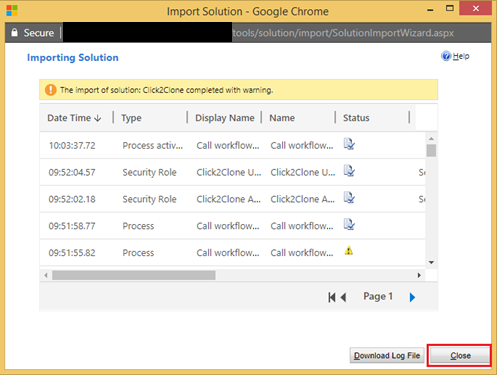497x376 pixels.
Task: Select the 09:51:58.77 timestamp cell
Action: tap(72, 226)
